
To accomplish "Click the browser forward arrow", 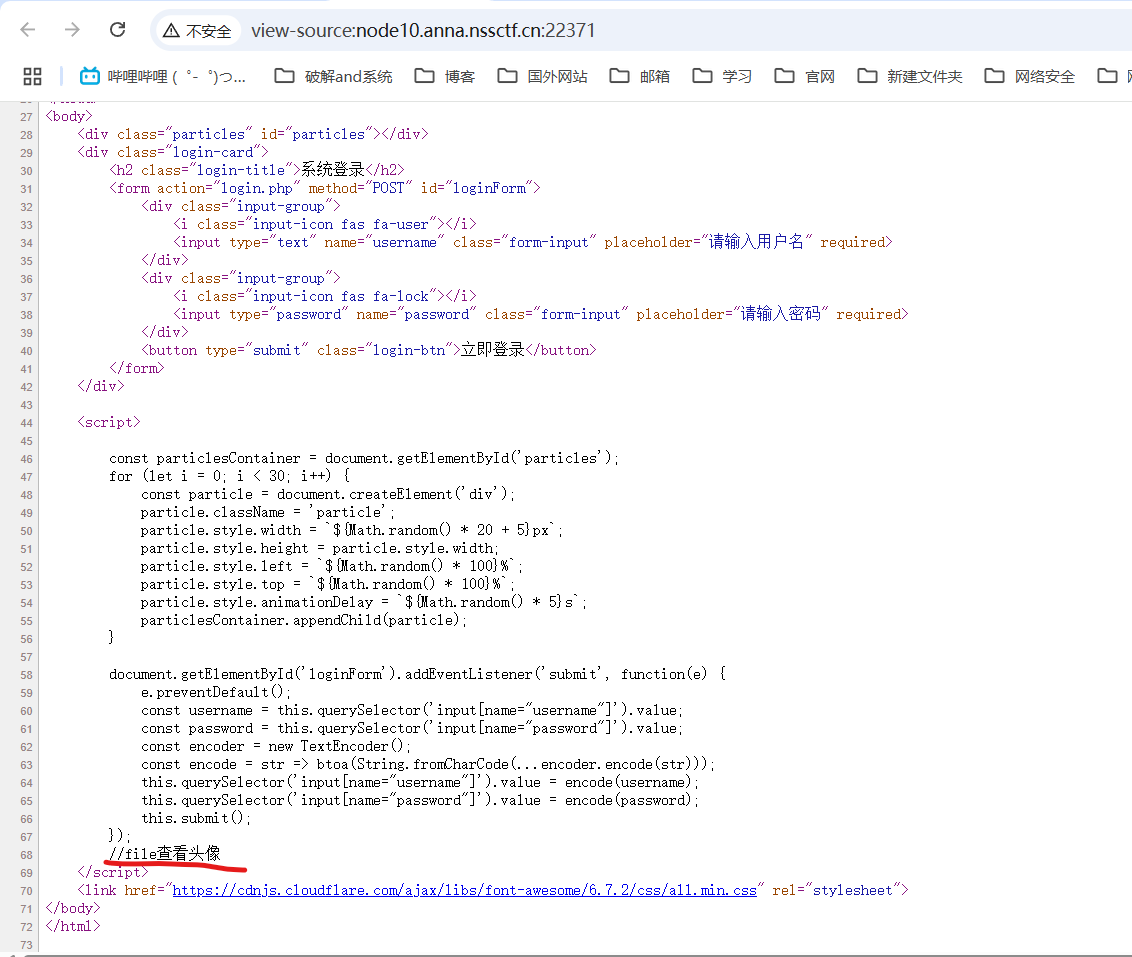I will coord(72,30).
